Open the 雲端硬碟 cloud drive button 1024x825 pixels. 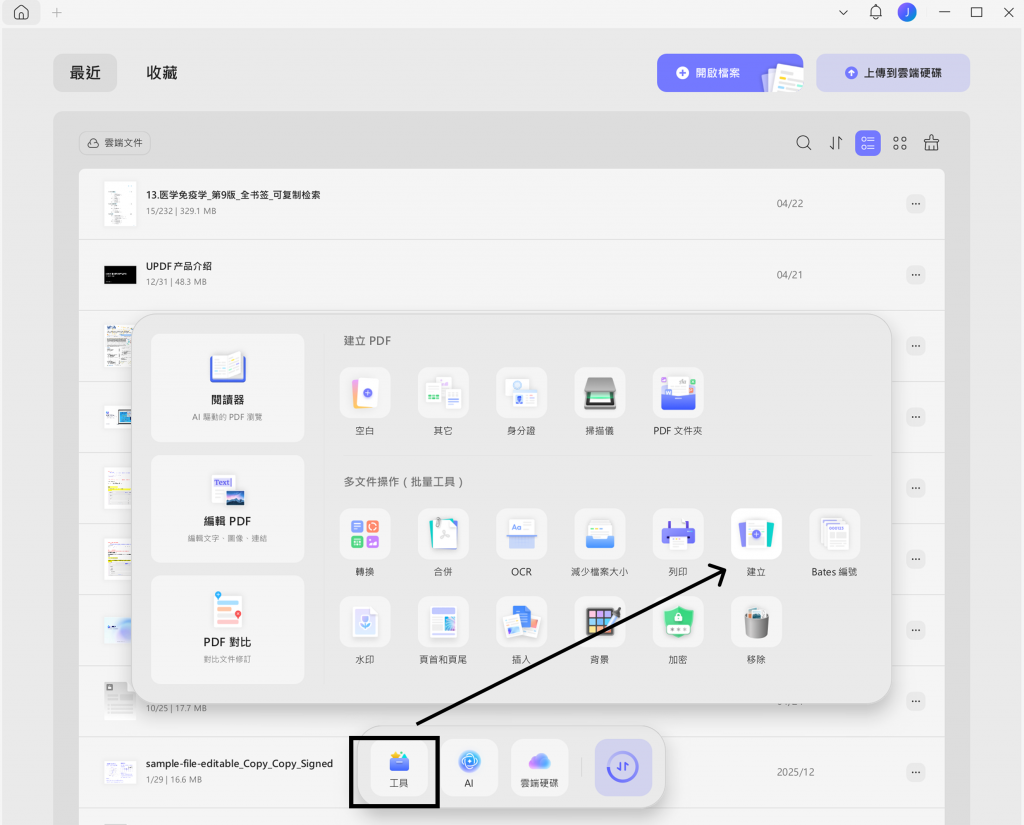click(x=539, y=768)
